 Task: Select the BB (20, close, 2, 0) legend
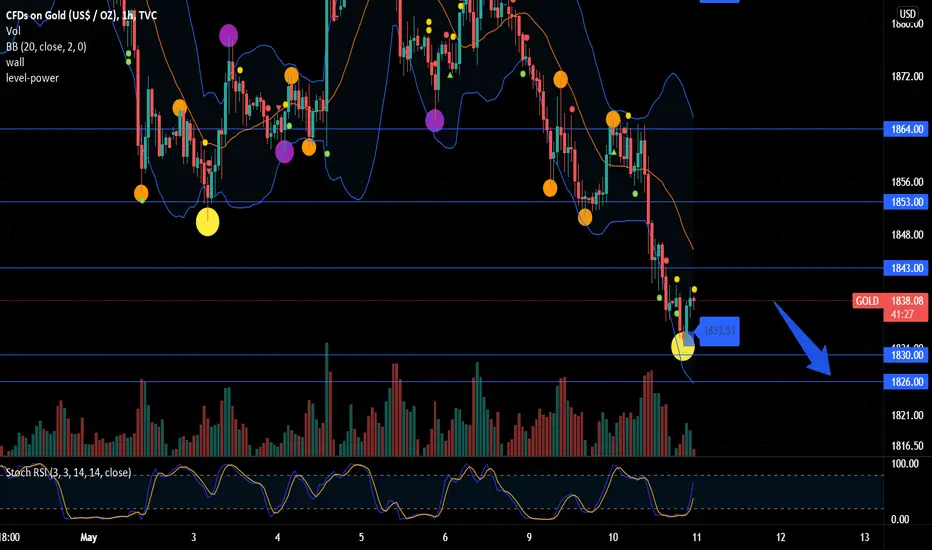(x=46, y=46)
